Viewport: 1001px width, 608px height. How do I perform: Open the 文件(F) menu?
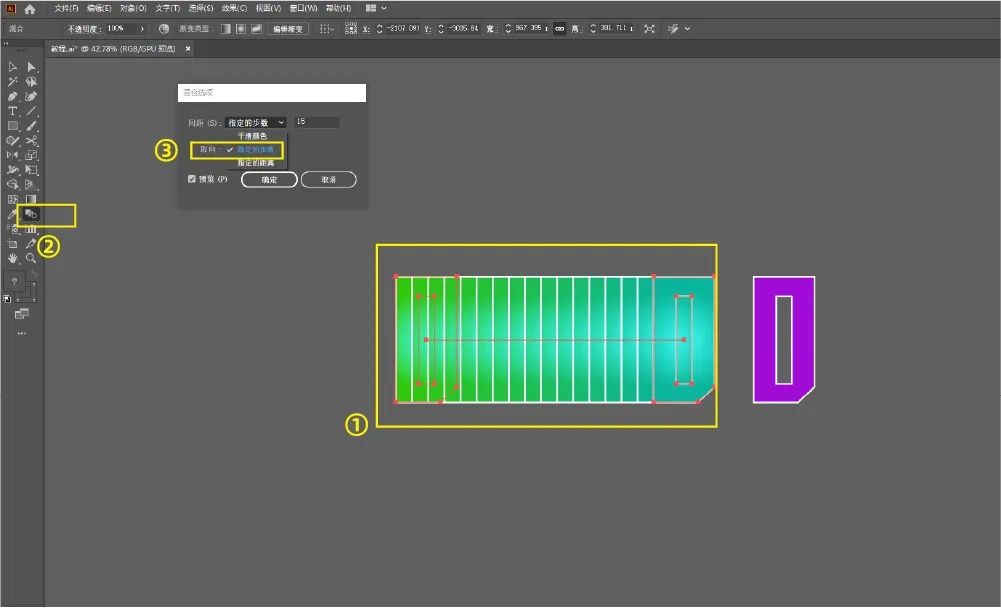pyautogui.click(x=66, y=8)
